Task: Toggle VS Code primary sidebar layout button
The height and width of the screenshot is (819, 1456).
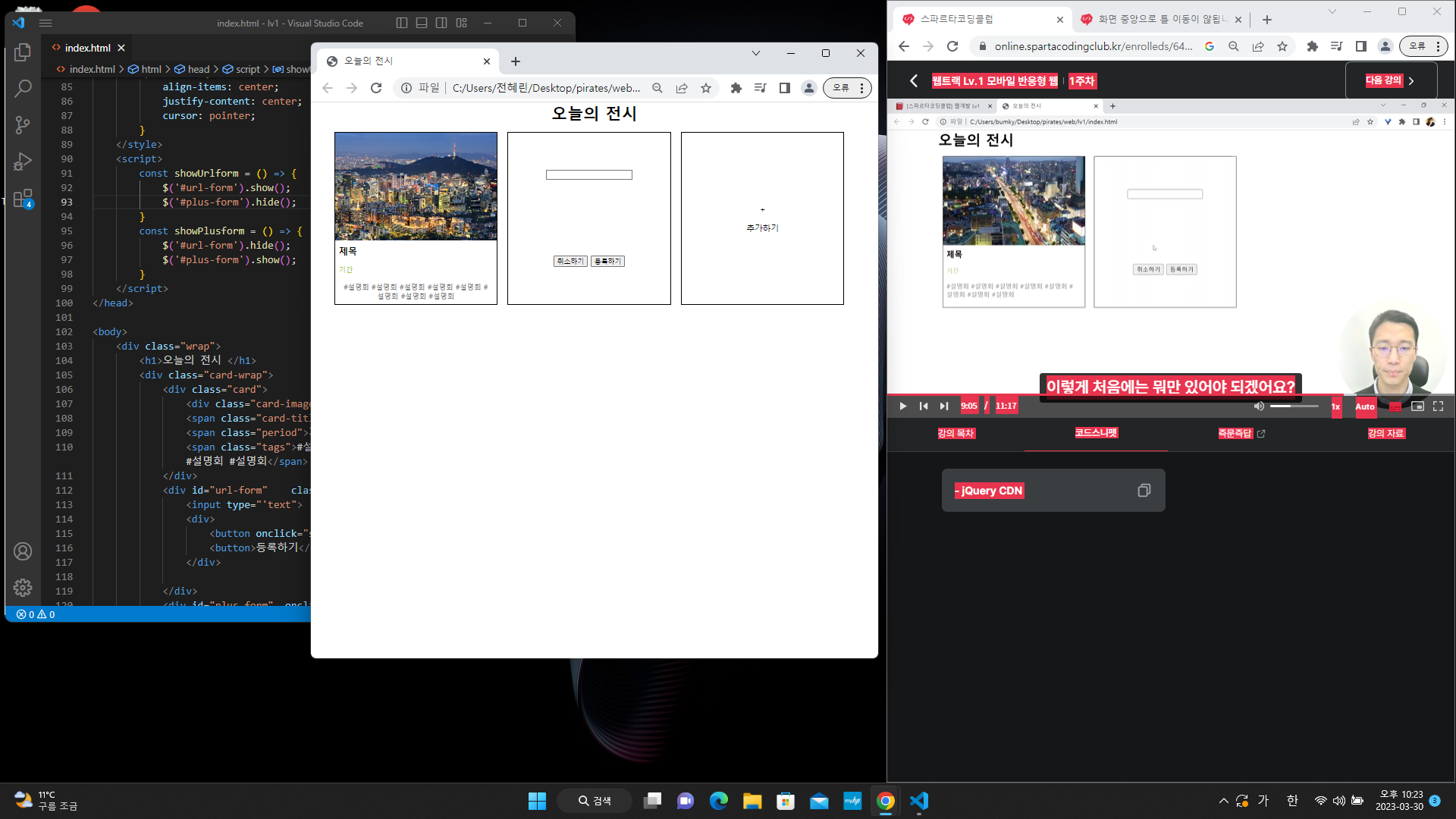Action: tap(402, 23)
